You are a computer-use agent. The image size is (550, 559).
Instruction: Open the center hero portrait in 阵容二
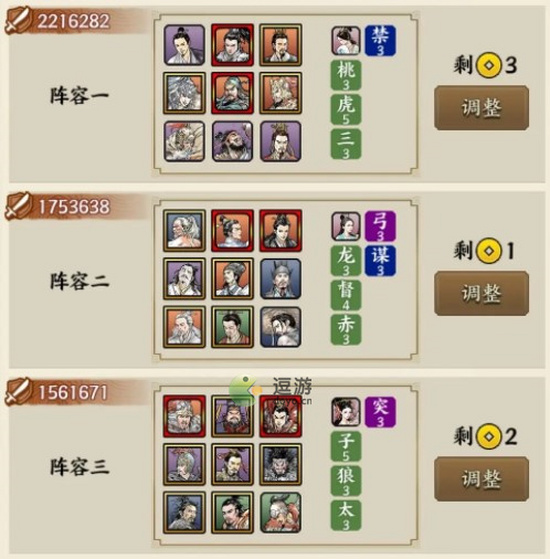coord(232,279)
